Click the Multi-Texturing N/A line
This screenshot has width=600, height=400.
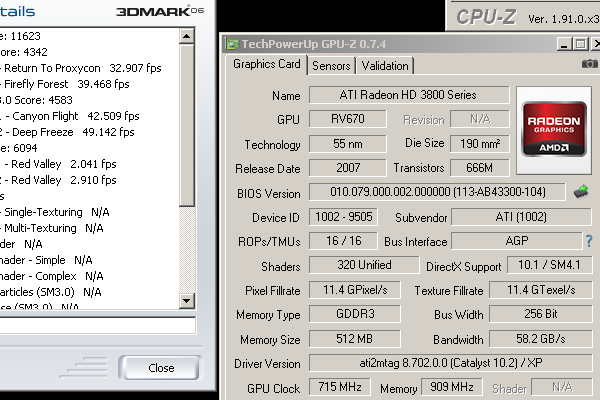52,229
